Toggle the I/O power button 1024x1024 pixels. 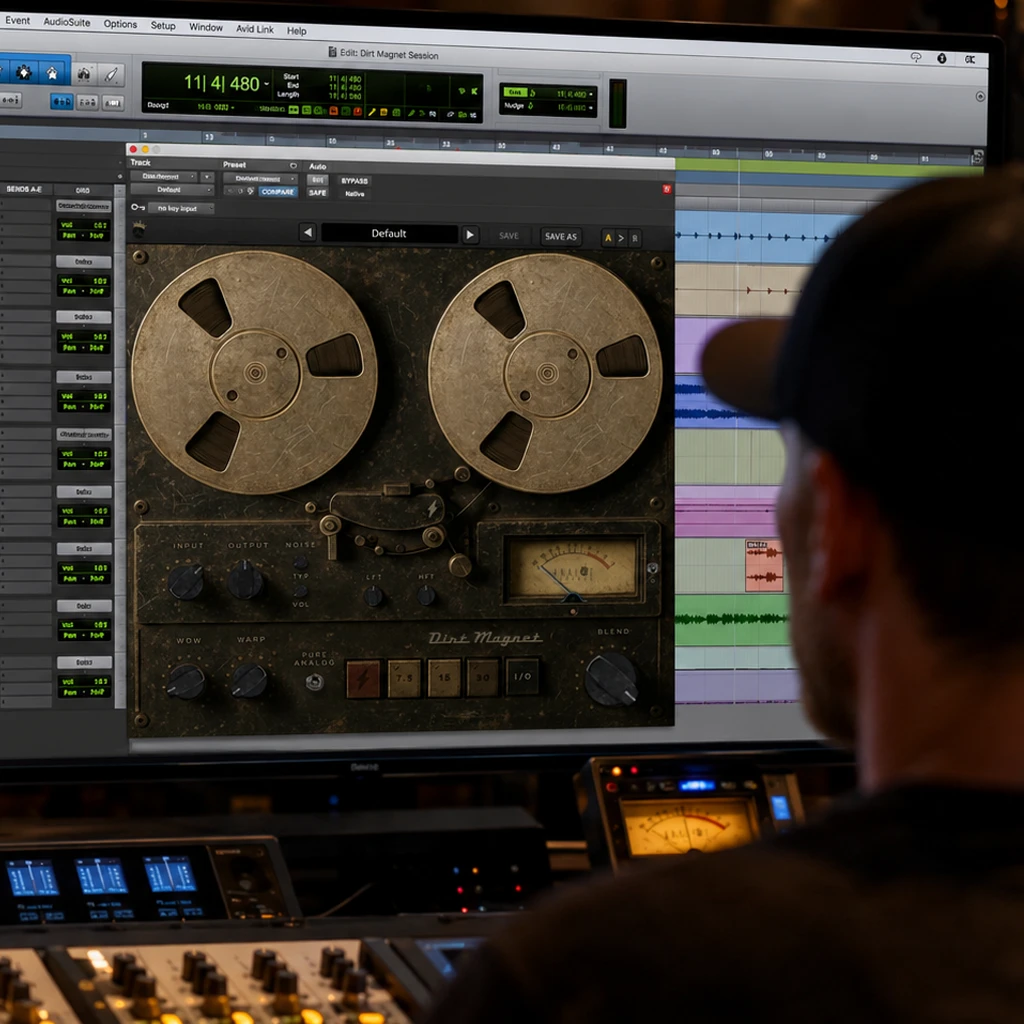pos(522,677)
